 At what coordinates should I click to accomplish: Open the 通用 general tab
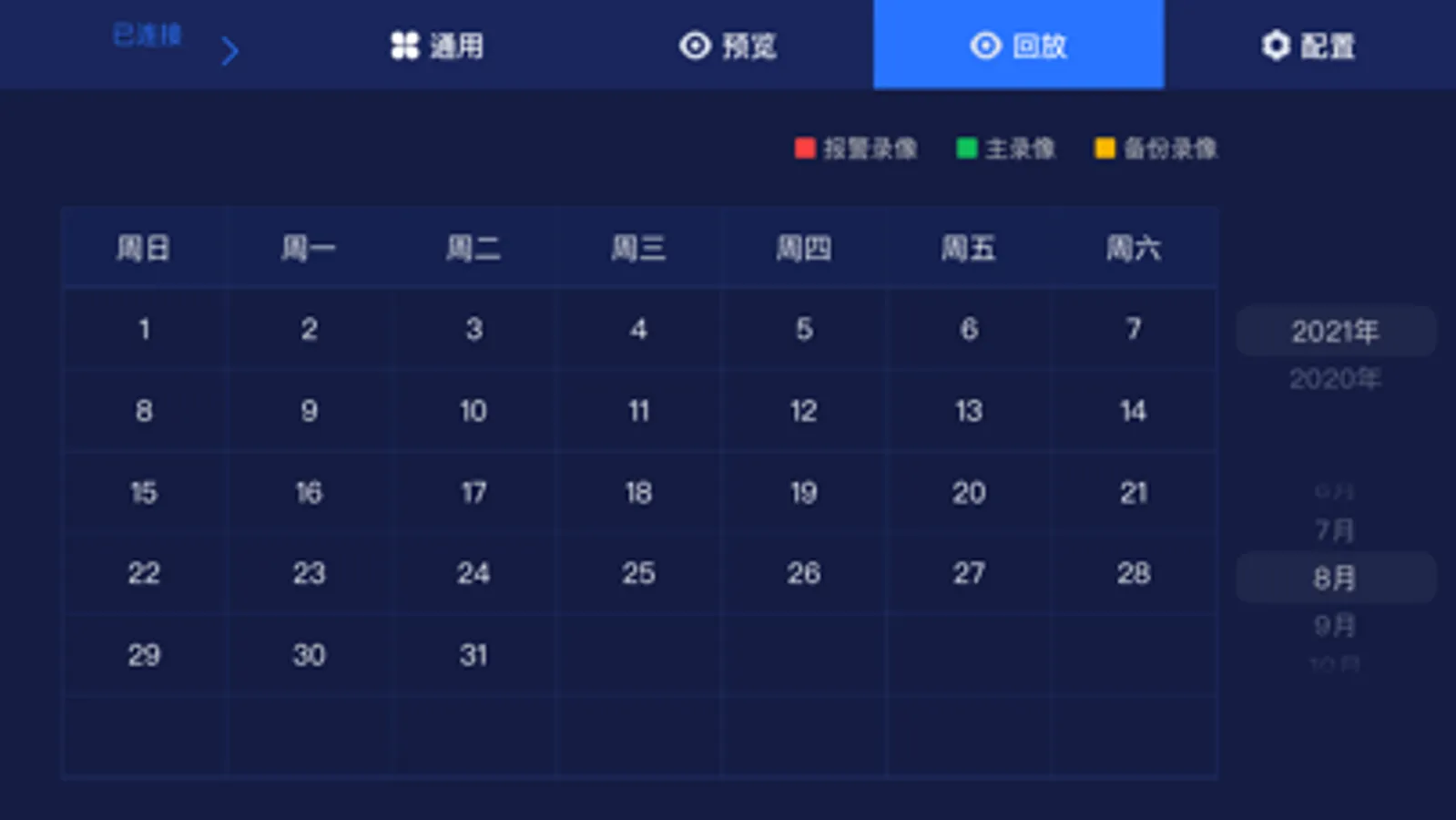[x=437, y=45]
